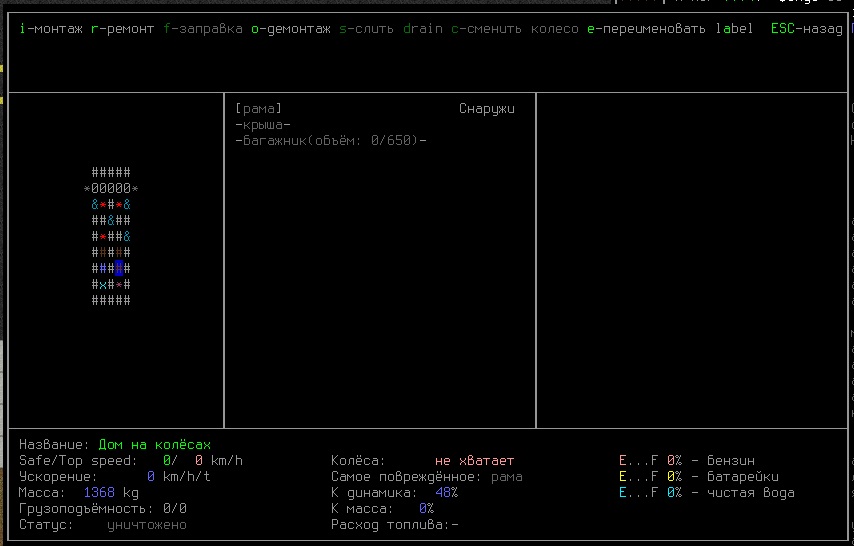Screen dimensions: 854x546
Task: Choose the i-монтаж install option
Action: tap(51, 29)
